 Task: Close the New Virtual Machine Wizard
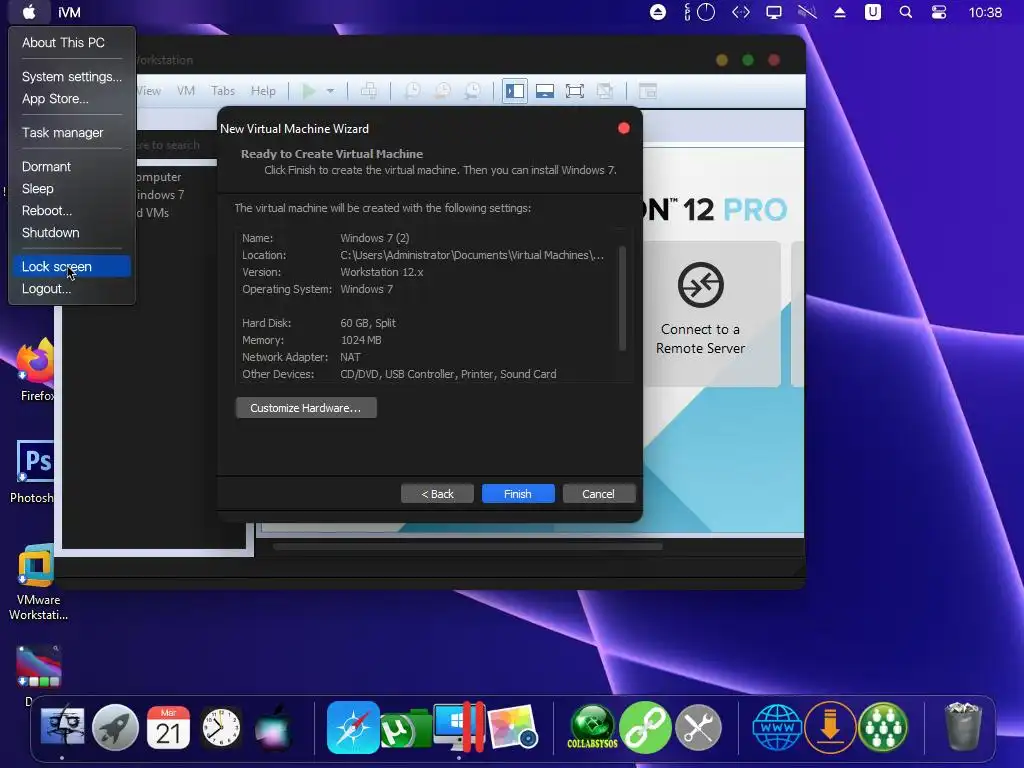click(x=624, y=128)
